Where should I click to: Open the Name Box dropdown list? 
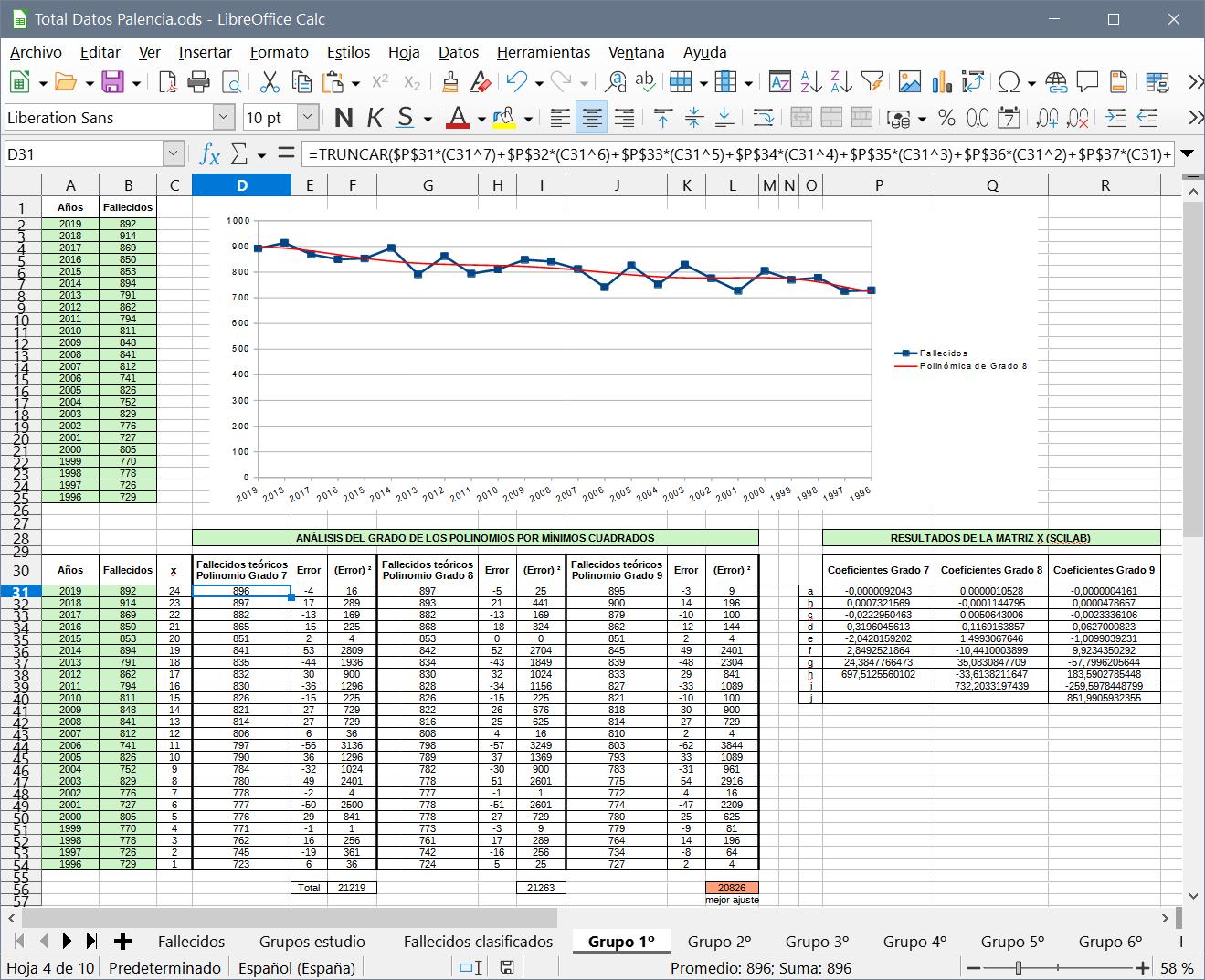click(174, 153)
